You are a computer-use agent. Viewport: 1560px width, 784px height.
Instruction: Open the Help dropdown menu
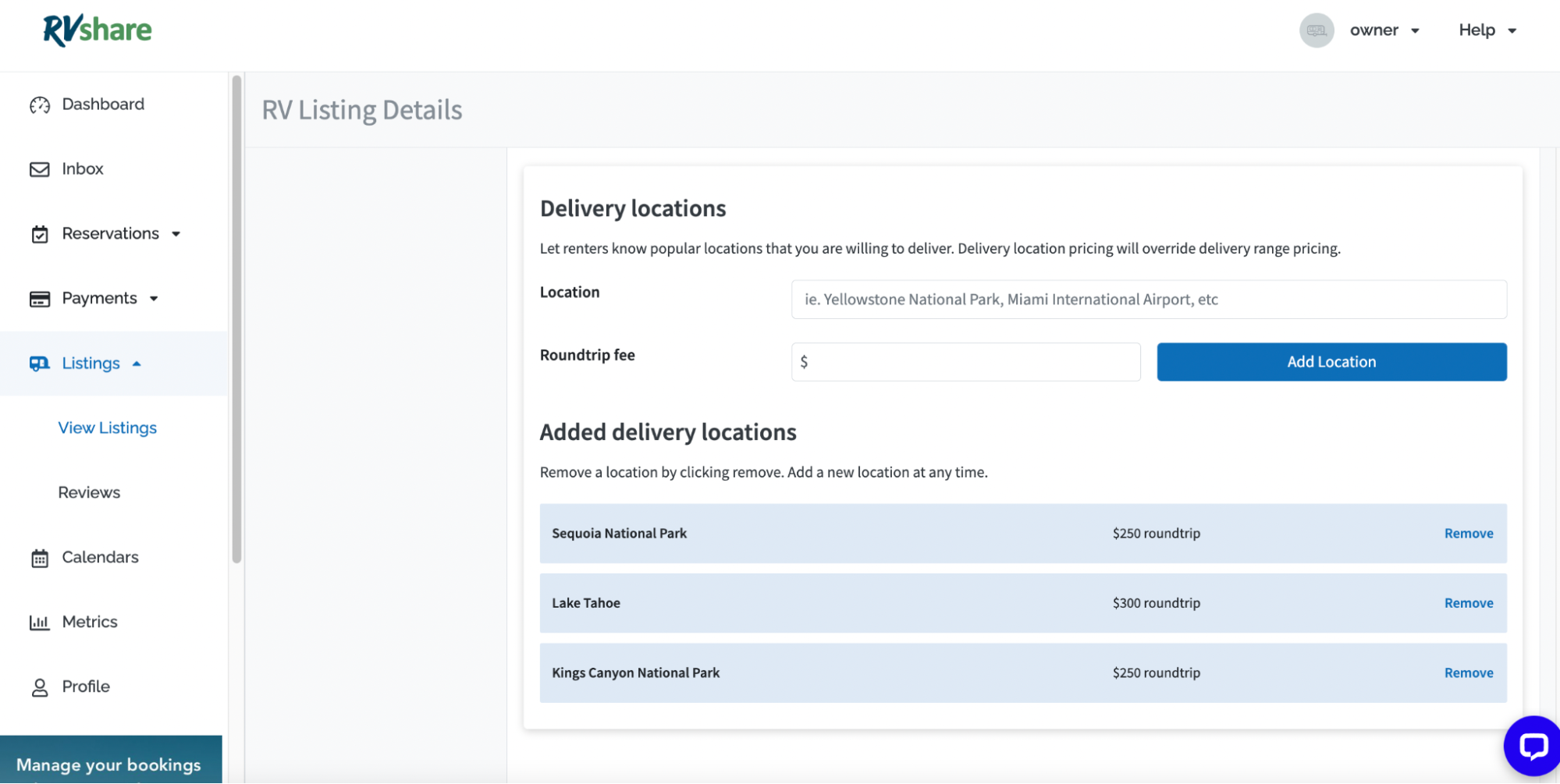(x=1486, y=30)
